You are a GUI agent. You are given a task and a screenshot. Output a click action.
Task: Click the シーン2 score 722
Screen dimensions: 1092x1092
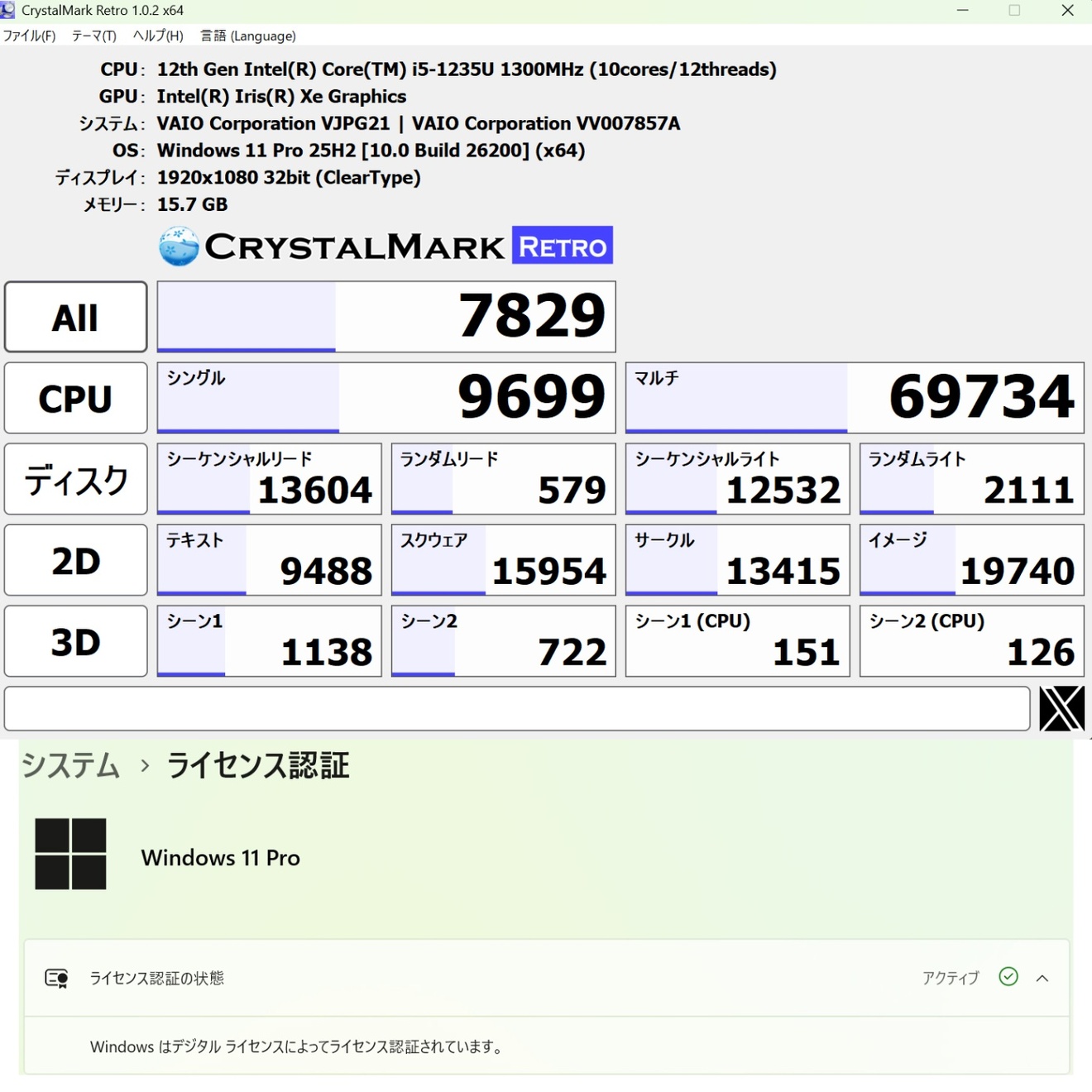pyautogui.click(x=504, y=641)
